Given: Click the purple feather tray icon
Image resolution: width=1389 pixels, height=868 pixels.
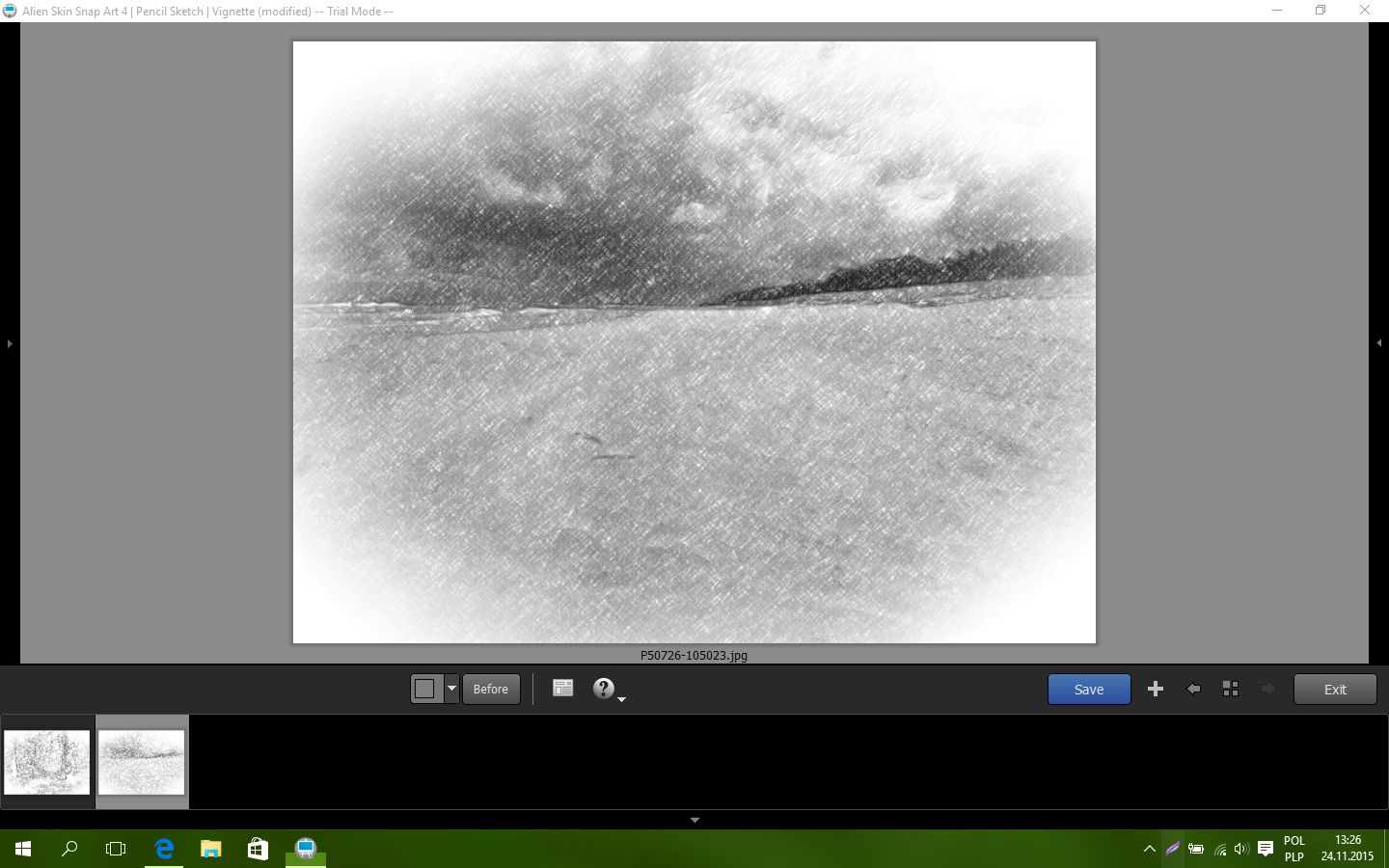Looking at the screenshot, I should (x=1173, y=850).
